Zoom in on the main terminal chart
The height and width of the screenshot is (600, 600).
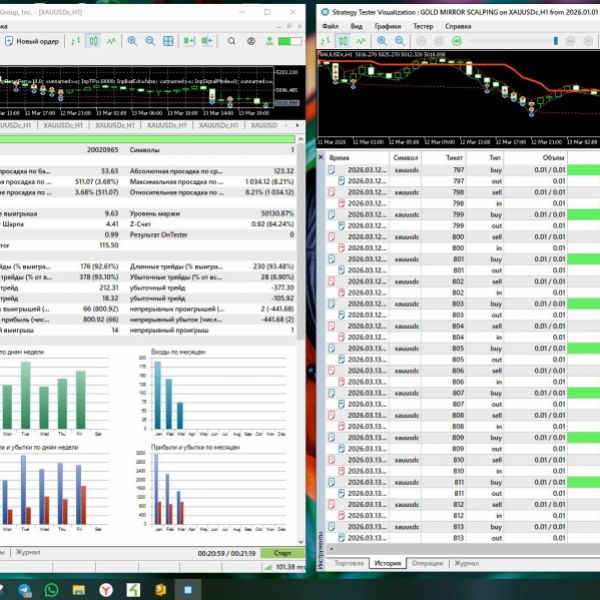[x=131, y=41]
